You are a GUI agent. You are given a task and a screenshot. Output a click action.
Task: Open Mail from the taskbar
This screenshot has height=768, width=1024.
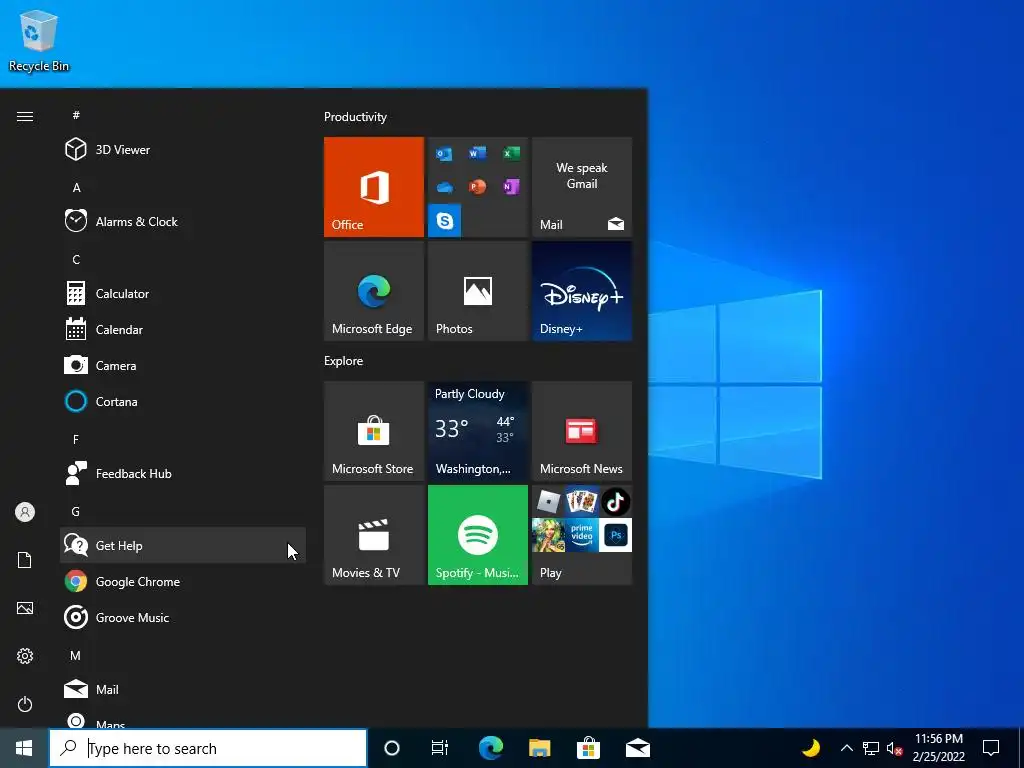[x=637, y=748]
